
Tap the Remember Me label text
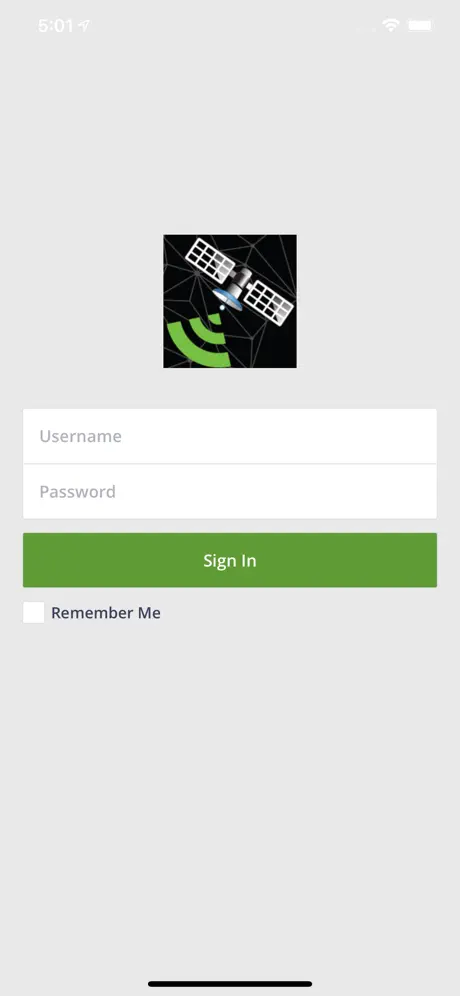(105, 613)
